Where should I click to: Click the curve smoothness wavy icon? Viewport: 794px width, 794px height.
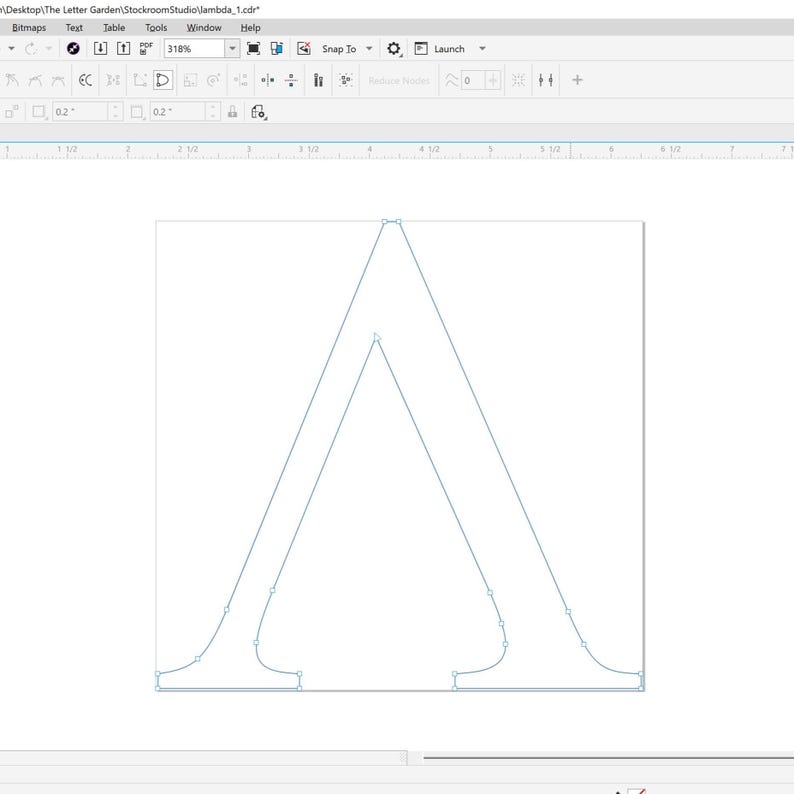click(x=451, y=80)
